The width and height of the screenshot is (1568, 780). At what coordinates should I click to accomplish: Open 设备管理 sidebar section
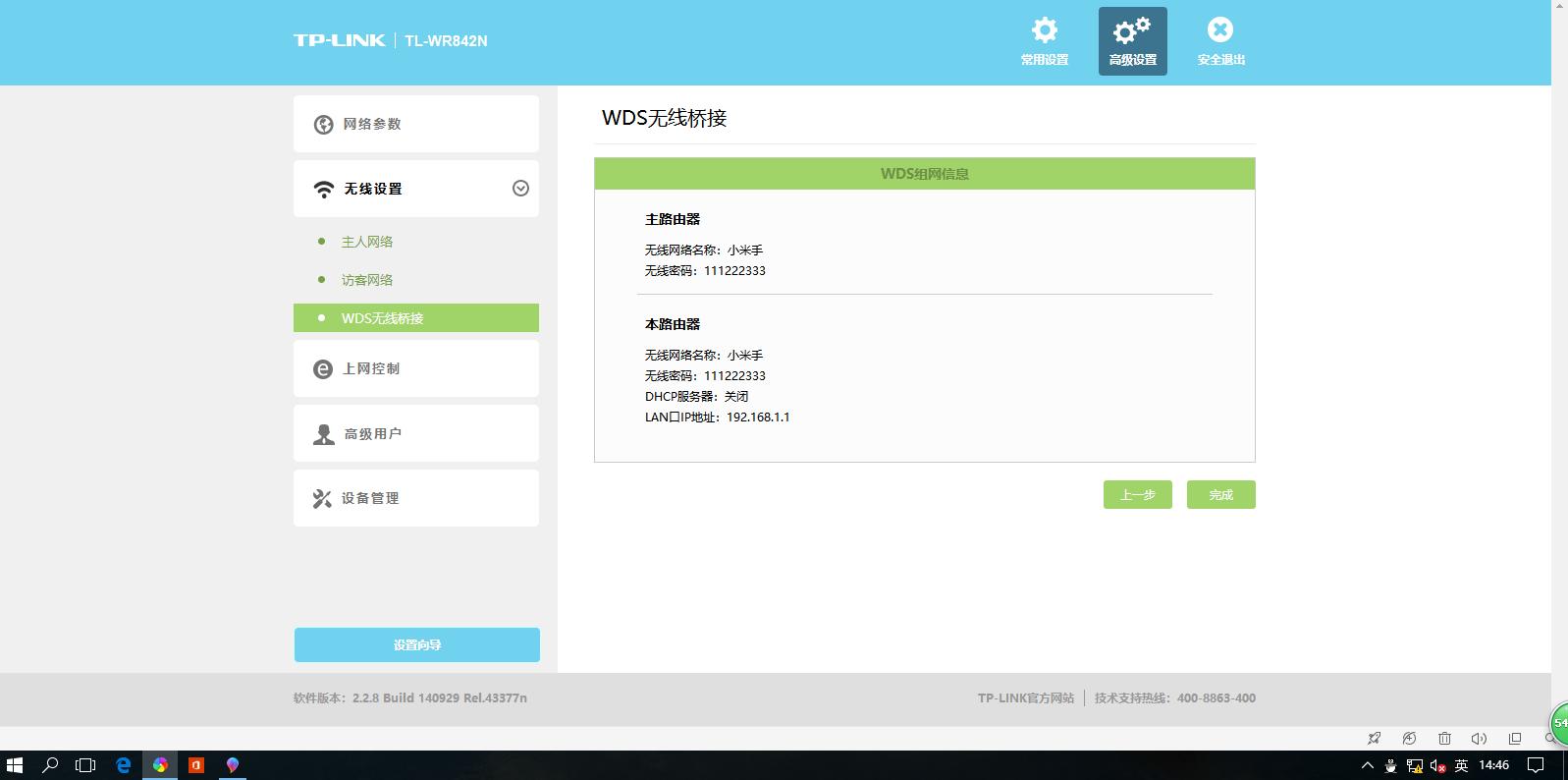pyautogui.click(x=416, y=498)
